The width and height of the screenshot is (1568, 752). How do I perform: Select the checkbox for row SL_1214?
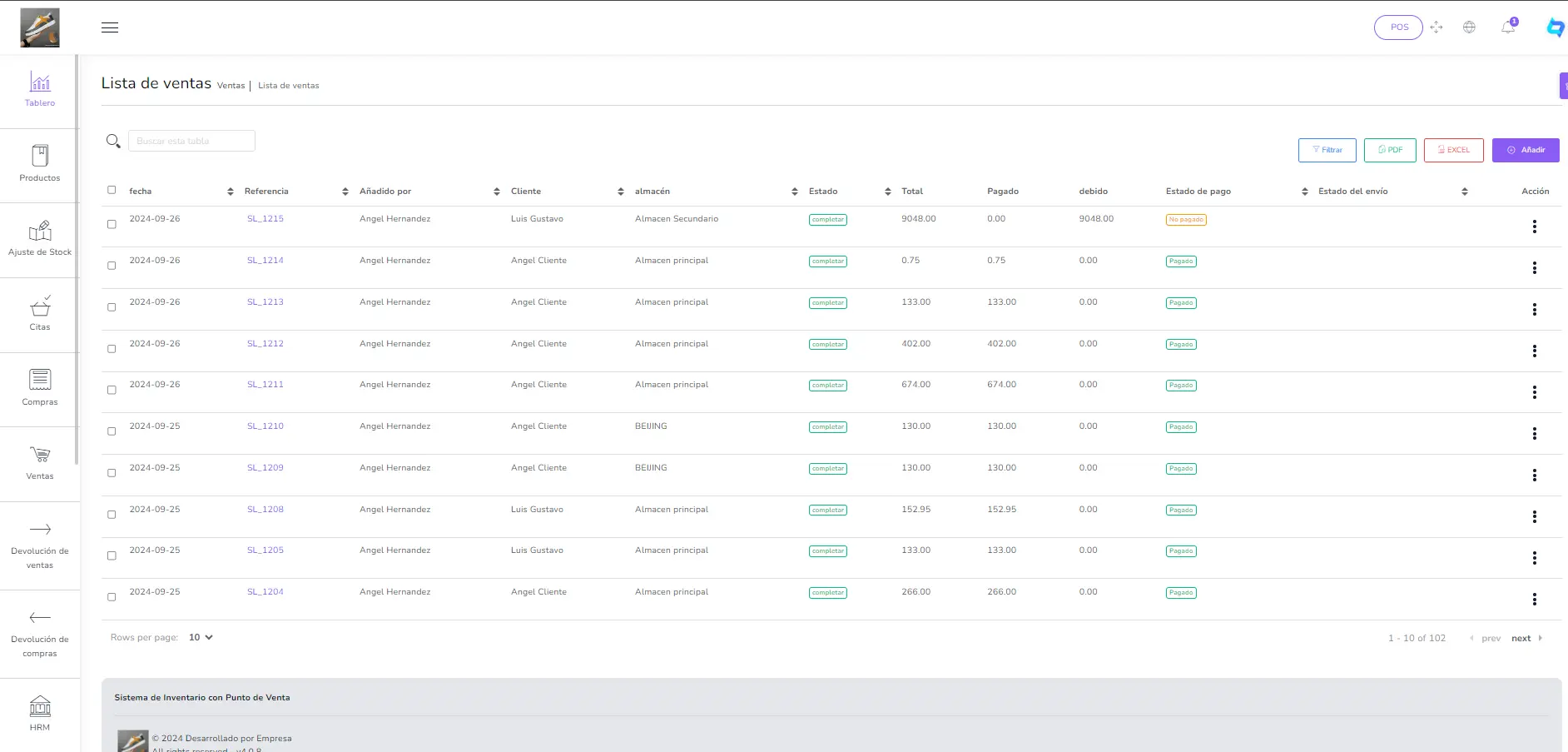112,266
